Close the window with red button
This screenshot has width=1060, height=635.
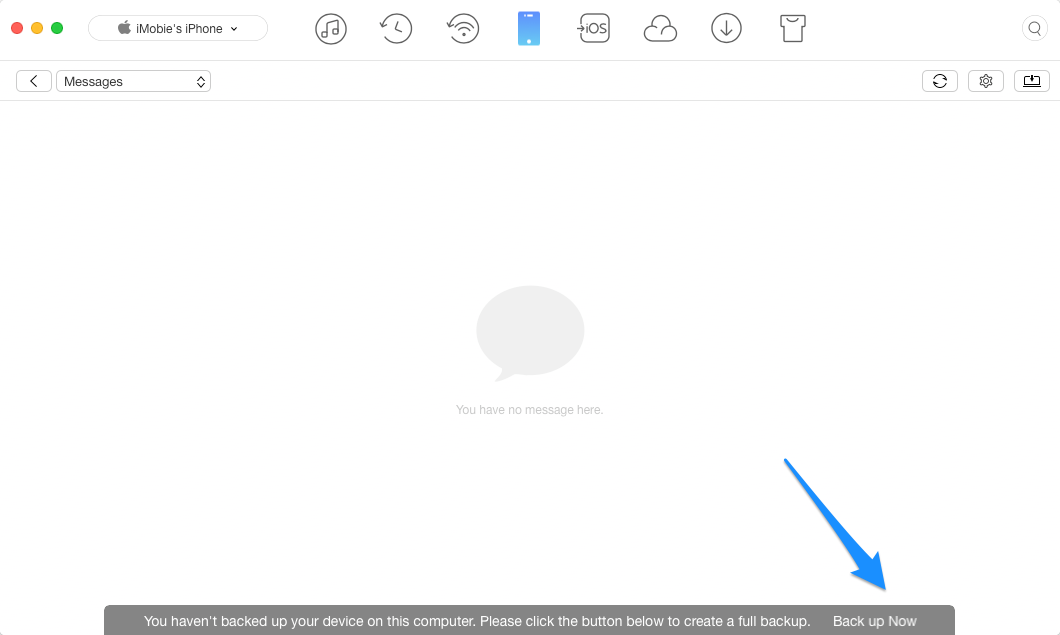click(x=17, y=28)
